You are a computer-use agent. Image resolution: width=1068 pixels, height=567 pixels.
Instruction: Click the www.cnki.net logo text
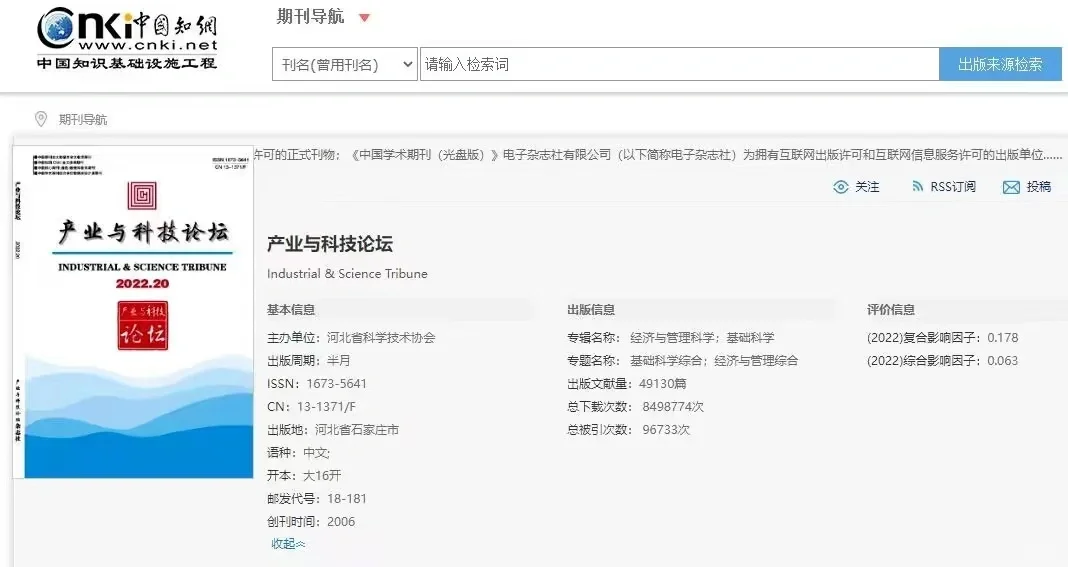148,45
